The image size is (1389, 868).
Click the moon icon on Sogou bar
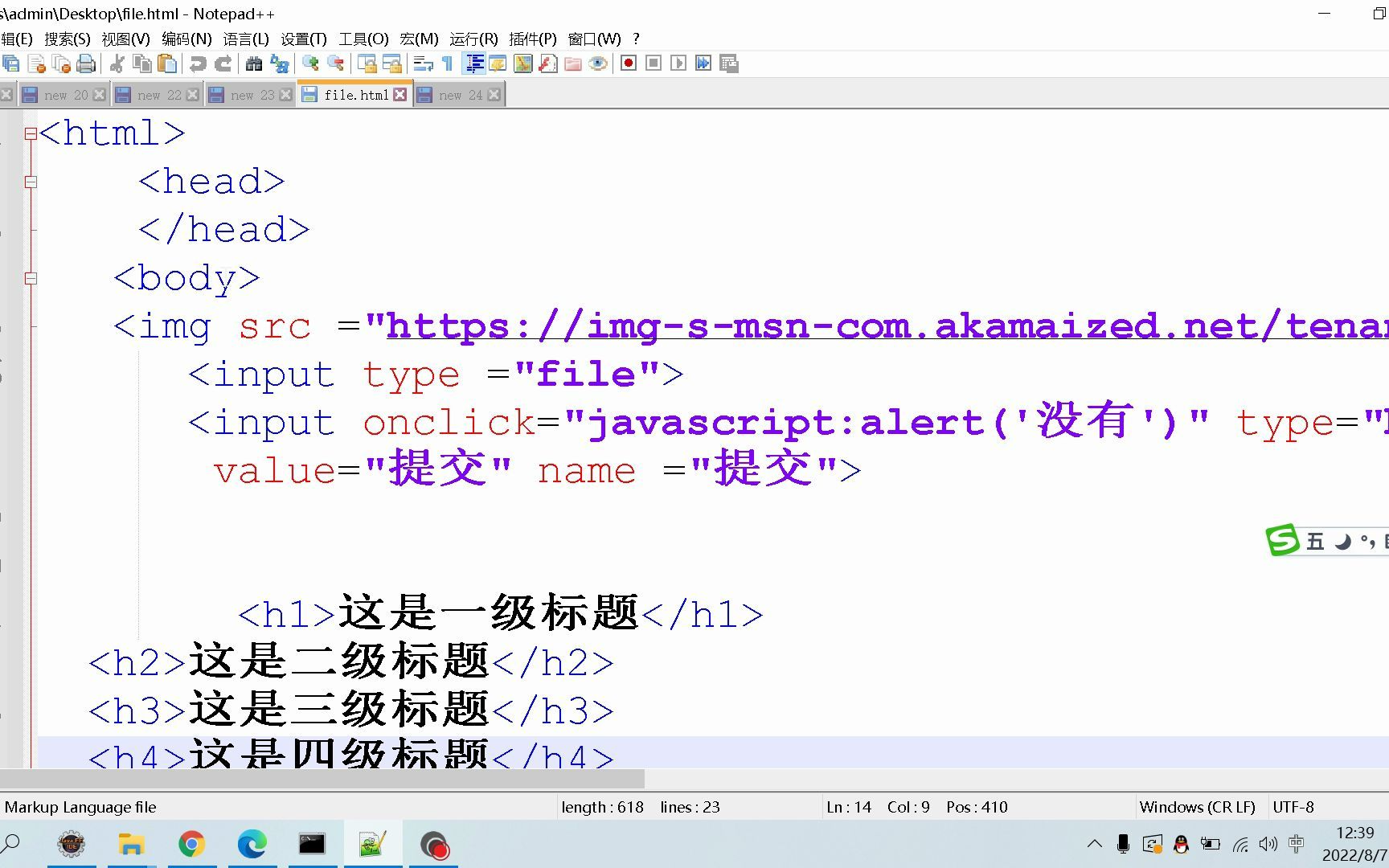pos(1342,542)
